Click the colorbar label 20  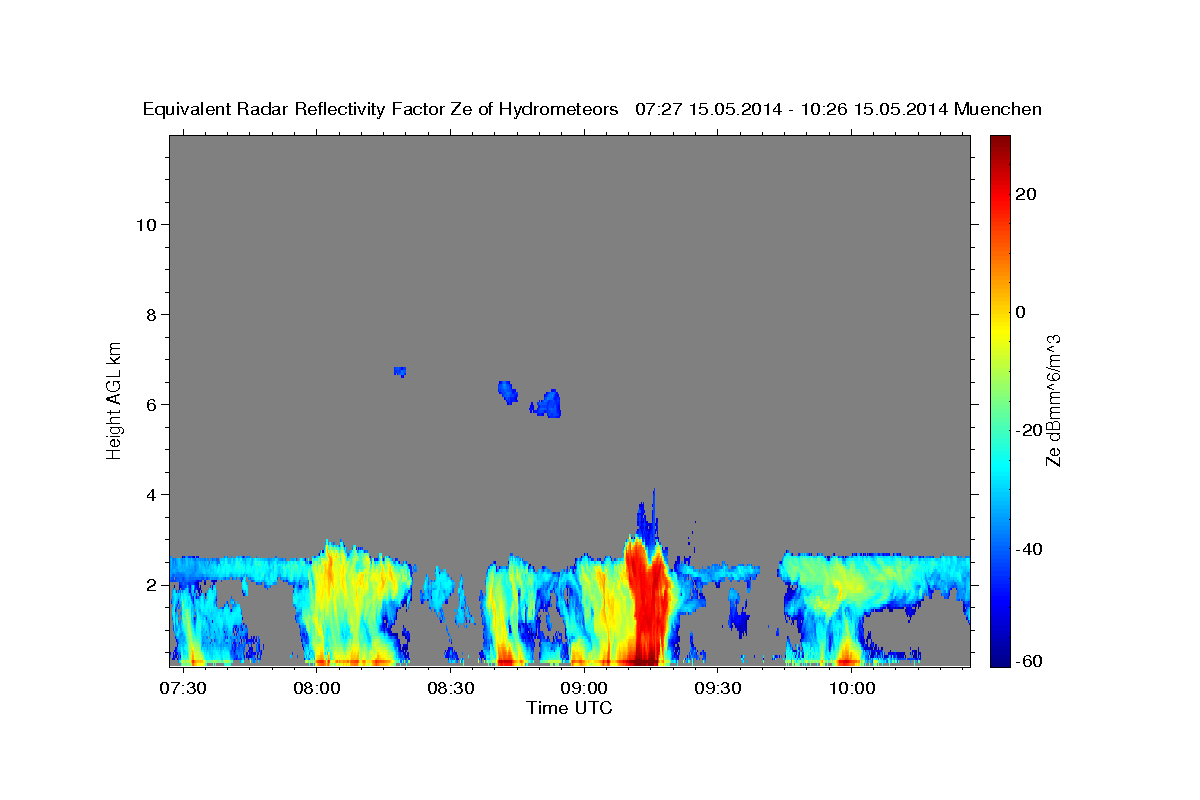click(x=1026, y=194)
